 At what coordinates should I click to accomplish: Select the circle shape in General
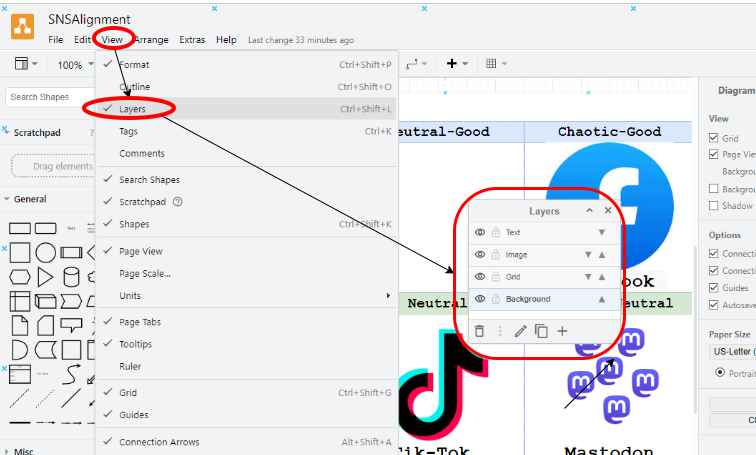pyautogui.click(x=45, y=252)
